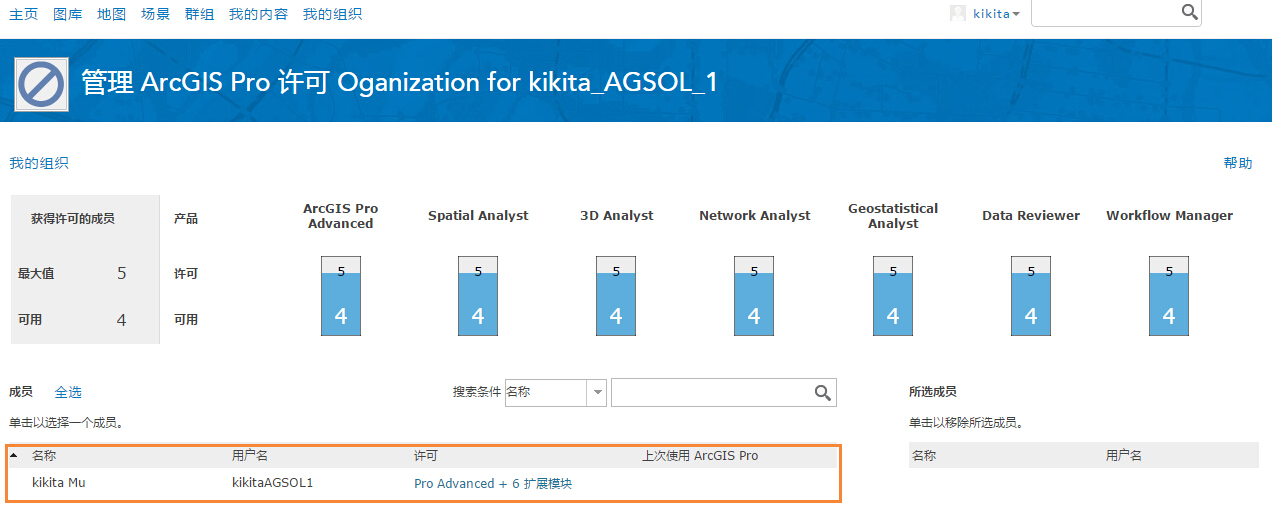Sort members by the 名称 column arrow
The width and height of the screenshot is (1272, 520).
(x=14, y=456)
